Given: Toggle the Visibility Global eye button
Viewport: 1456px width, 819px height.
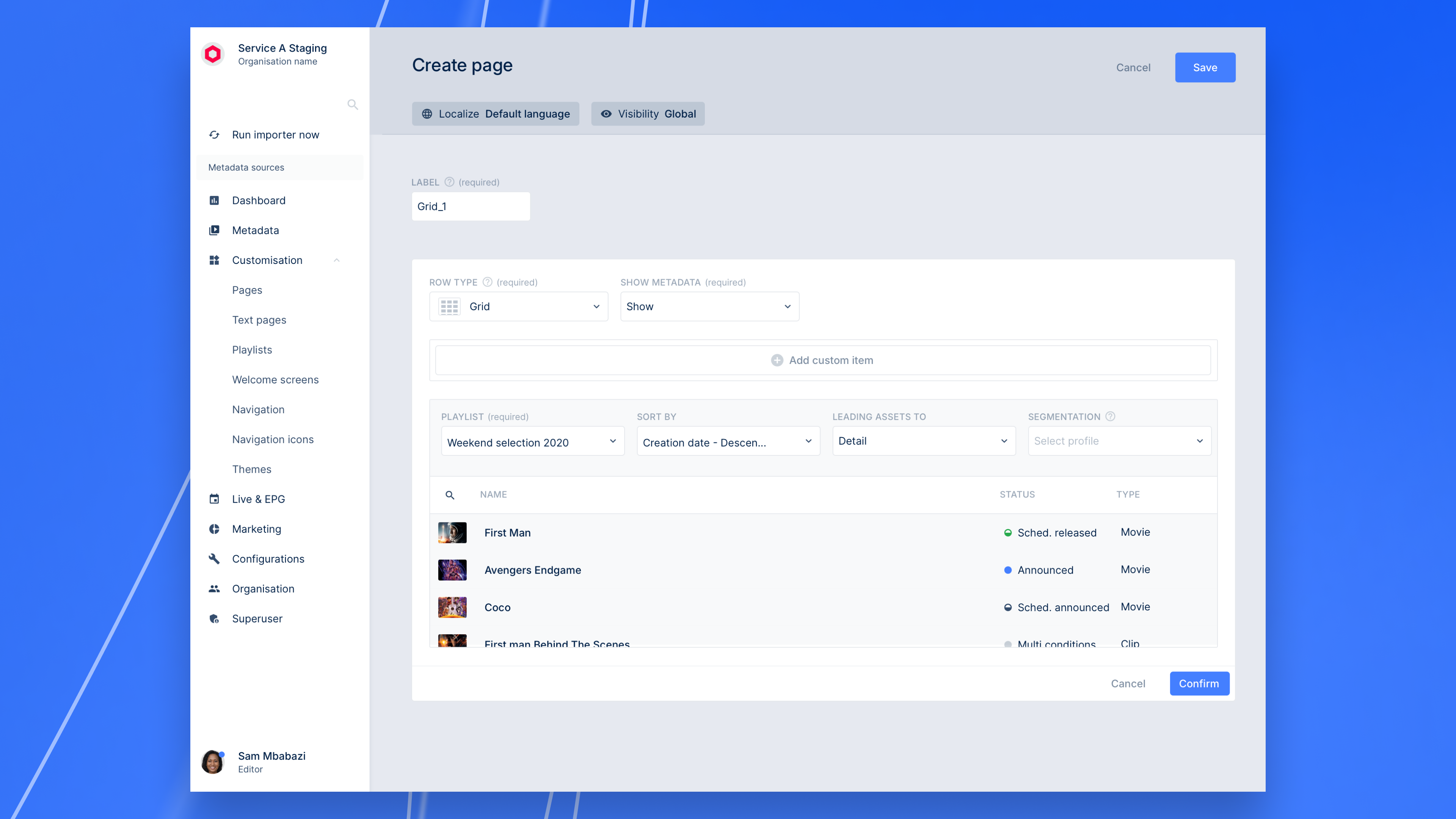Looking at the screenshot, I should pyautogui.click(x=648, y=114).
